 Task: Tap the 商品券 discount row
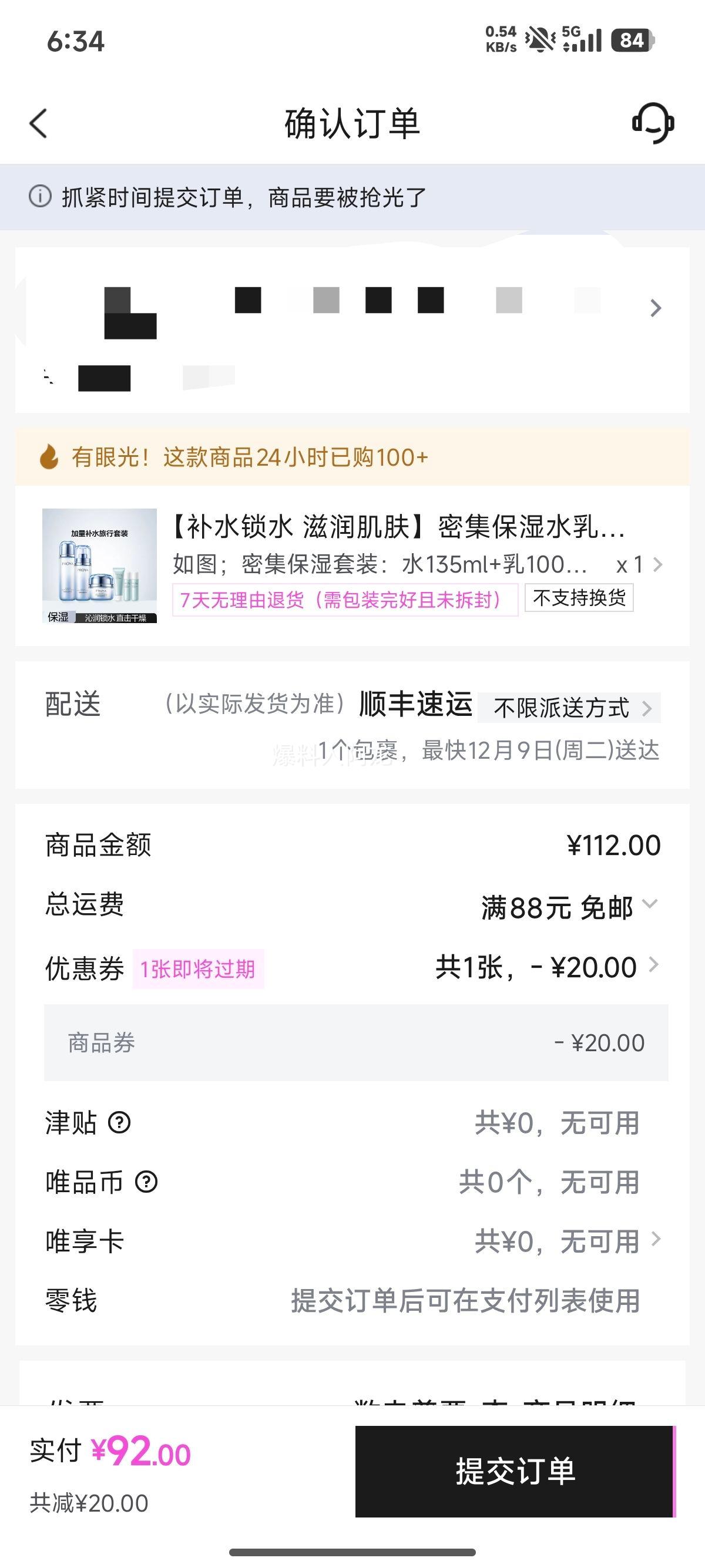(x=355, y=1043)
